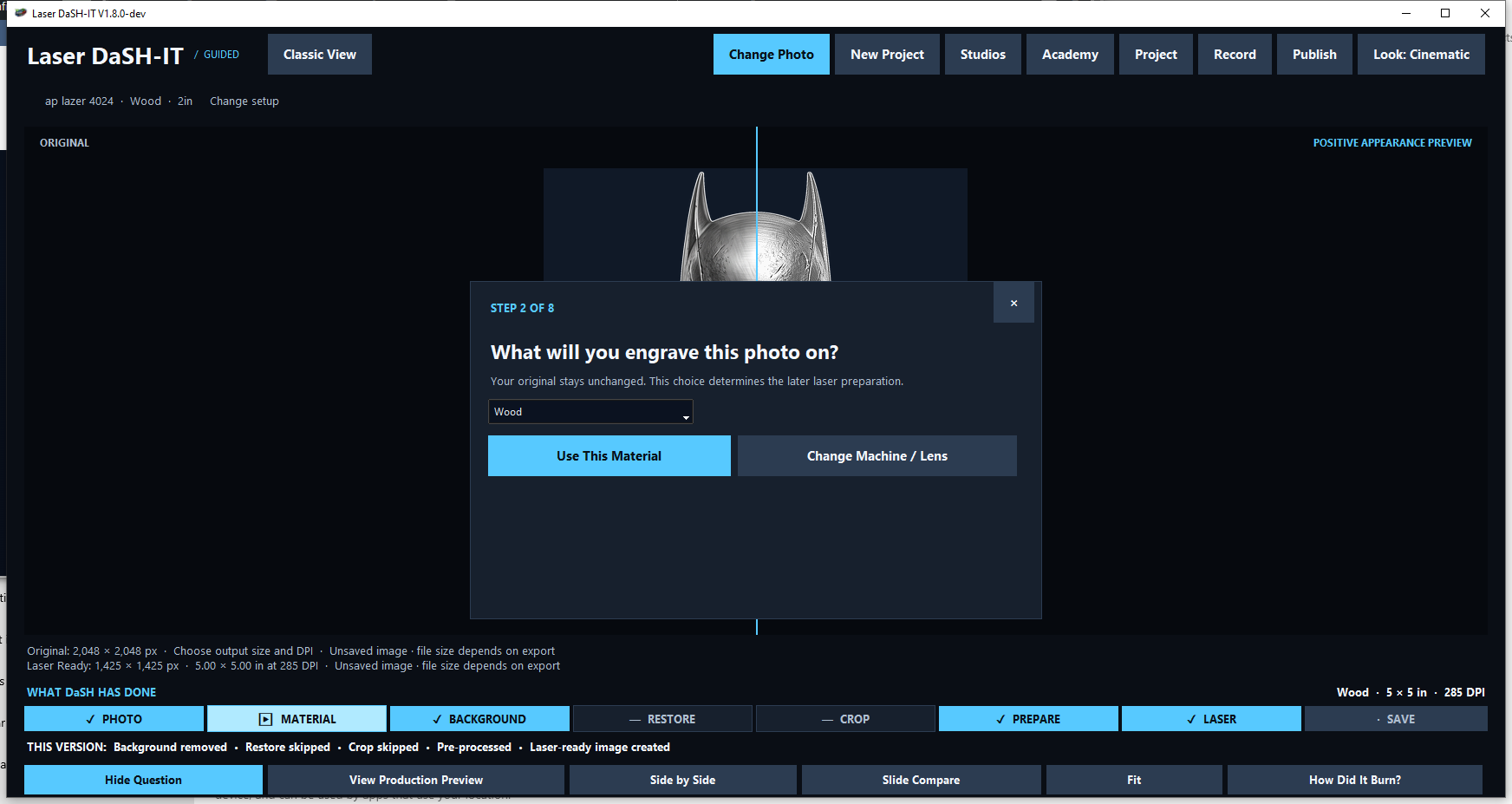
Task: Switch to Classic View
Action: coord(319,54)
